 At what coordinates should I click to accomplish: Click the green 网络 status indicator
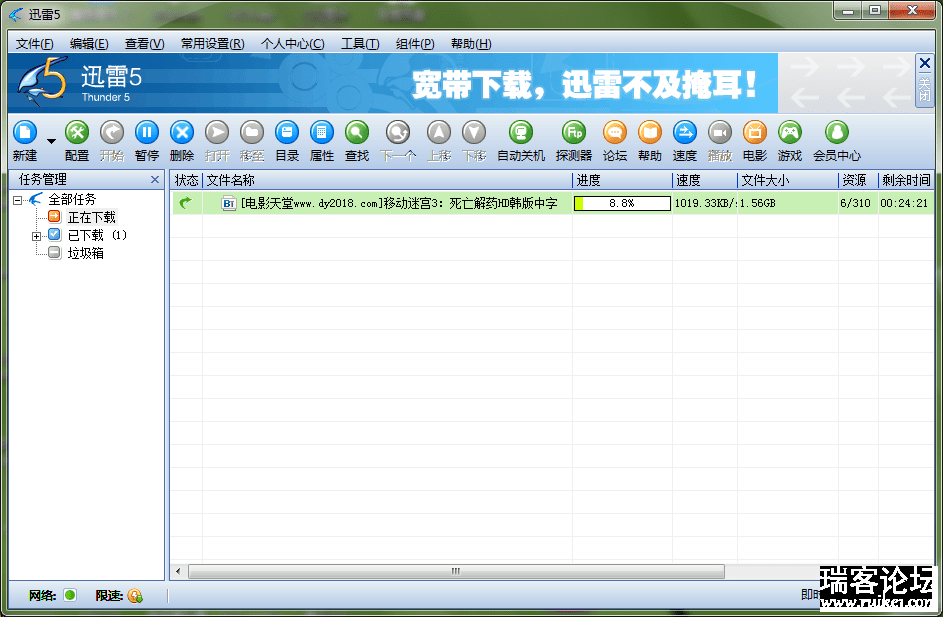pyautogui.click(x=70, y=595)
